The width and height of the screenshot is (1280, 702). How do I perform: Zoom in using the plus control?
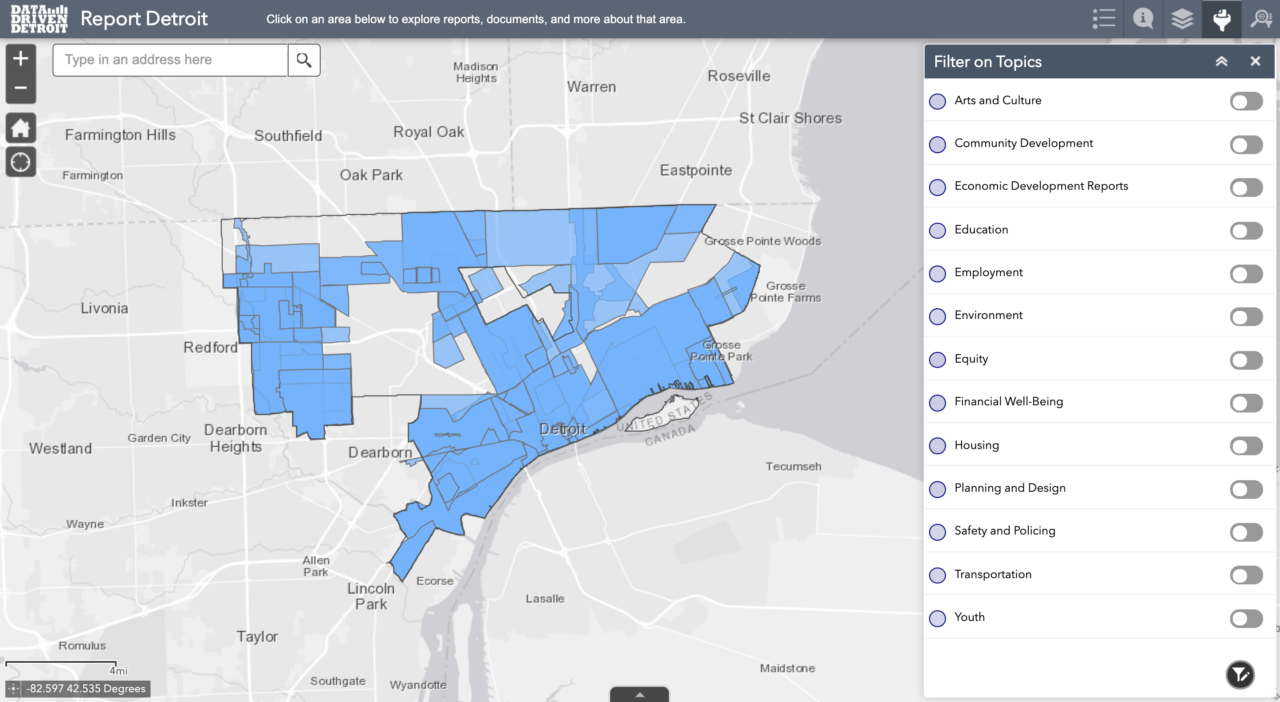coord(20,59)
